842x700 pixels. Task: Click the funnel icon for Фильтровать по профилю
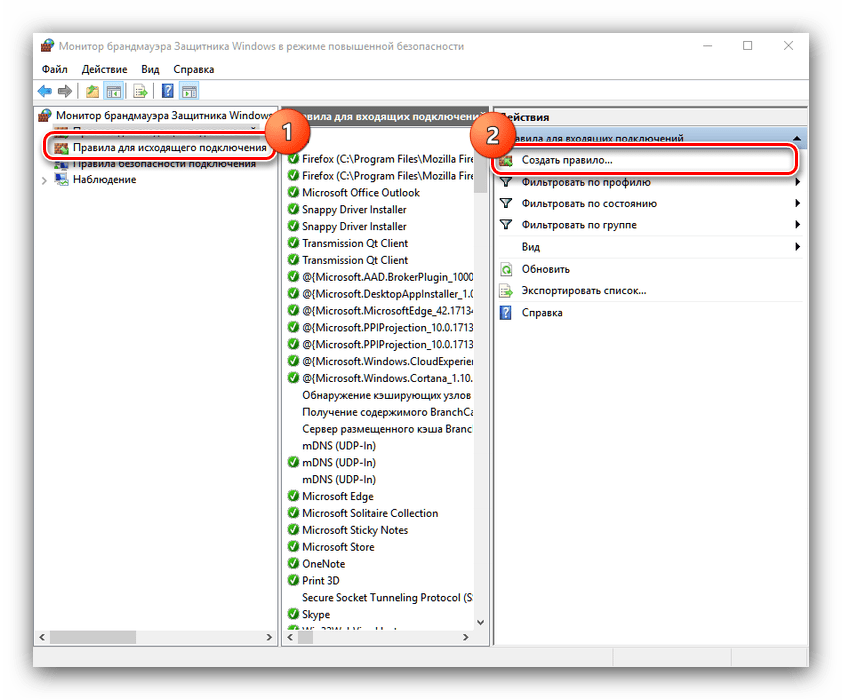tap(506, 182)
